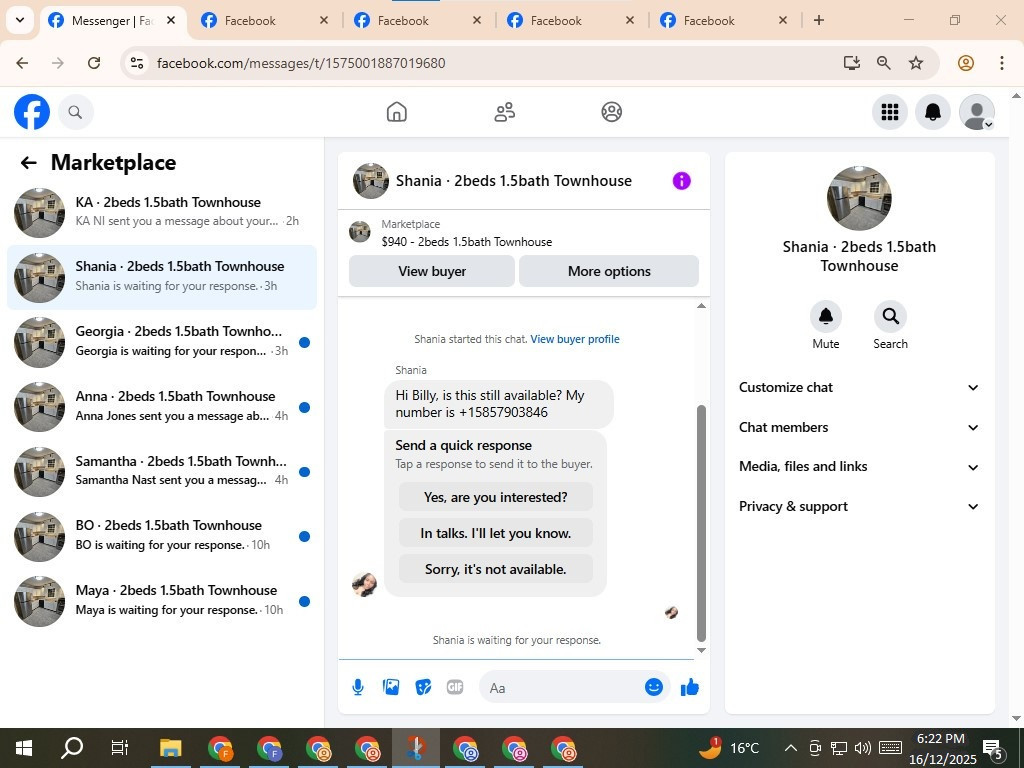
Task: Expand Media, files and links section
Action: click(859, 467)
